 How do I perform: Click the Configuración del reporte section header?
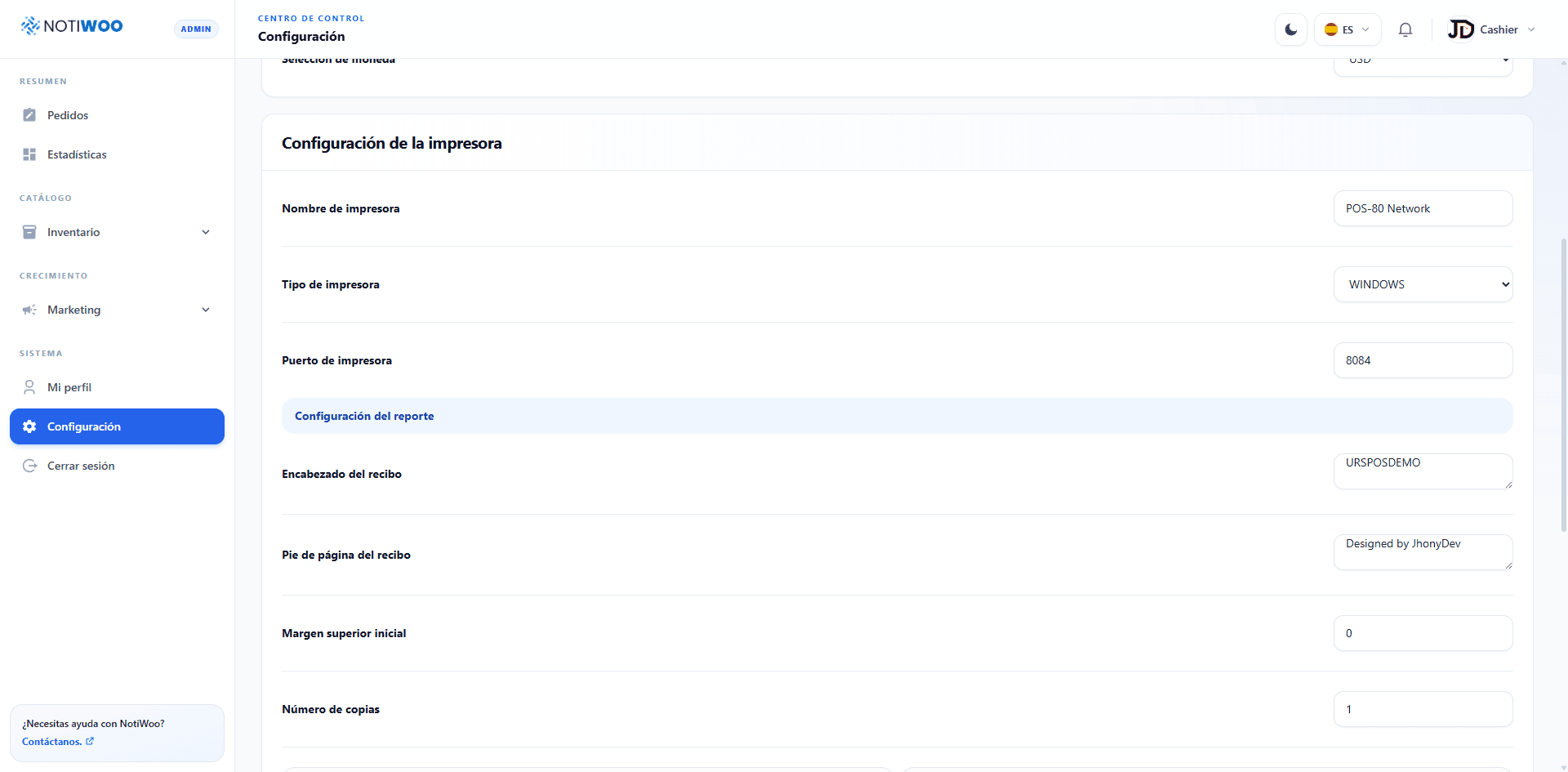[897, 416]
